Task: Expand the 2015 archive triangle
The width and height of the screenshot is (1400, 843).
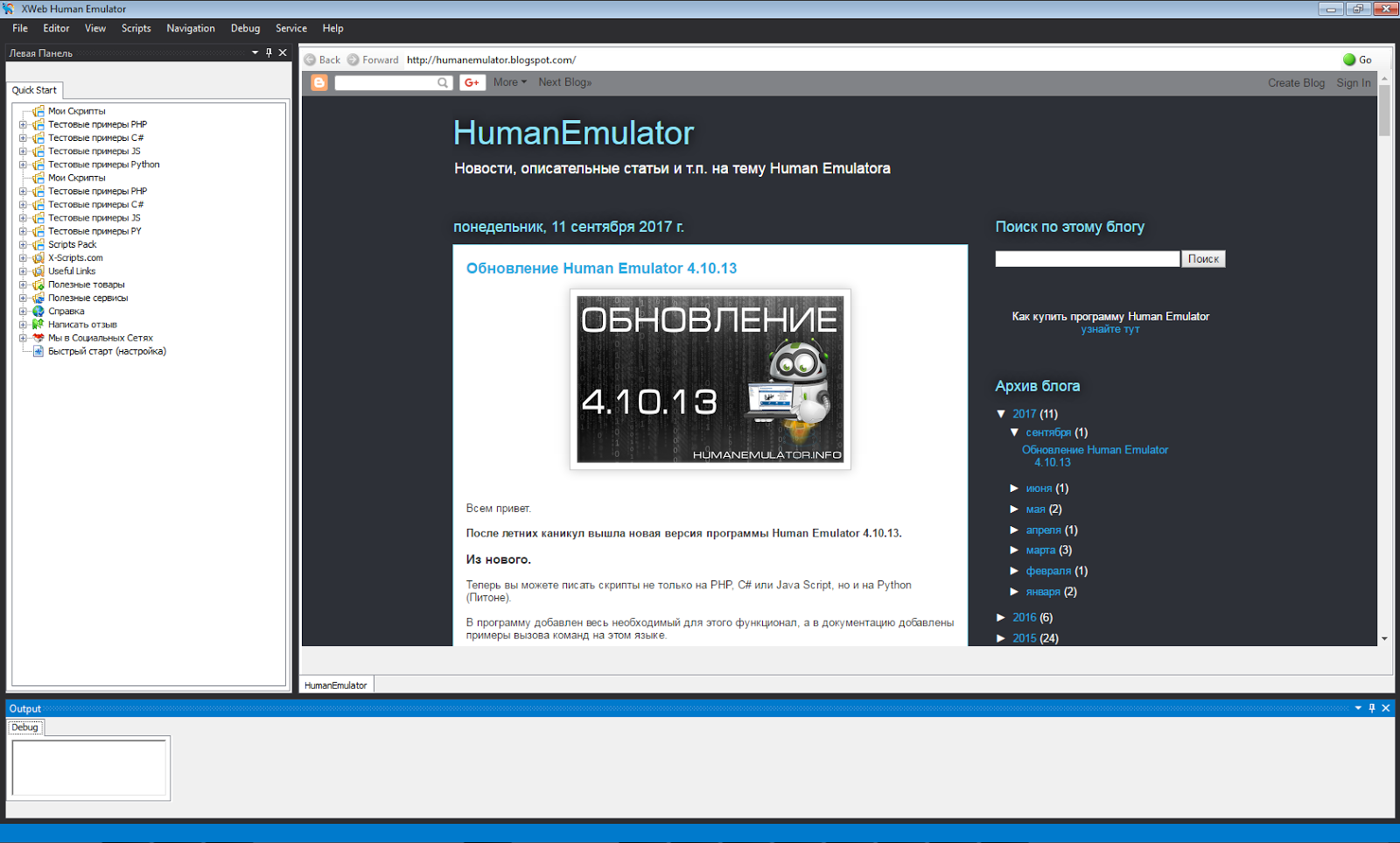Action: [x=1002, y=638]
